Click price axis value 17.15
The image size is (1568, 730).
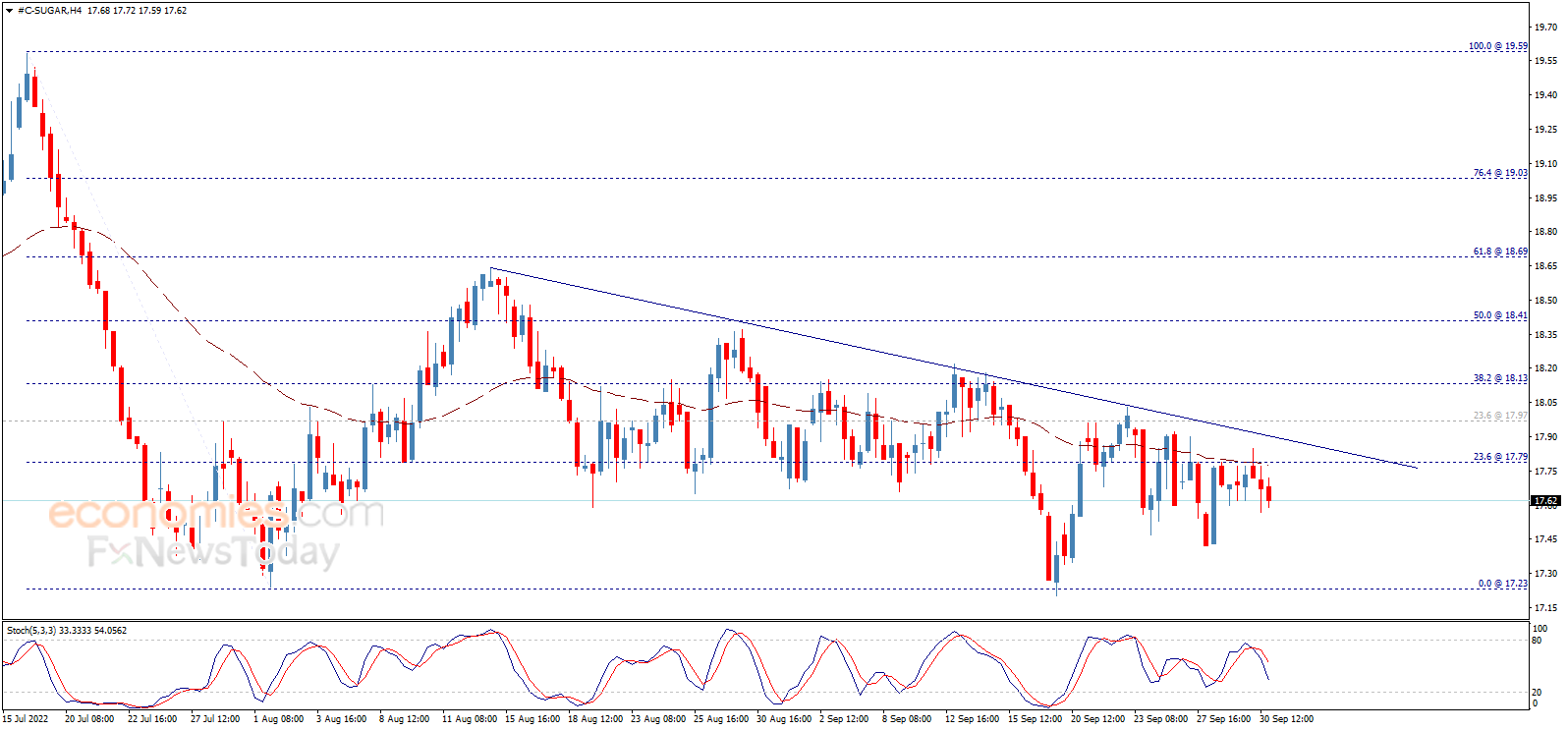pos(1545,608)
